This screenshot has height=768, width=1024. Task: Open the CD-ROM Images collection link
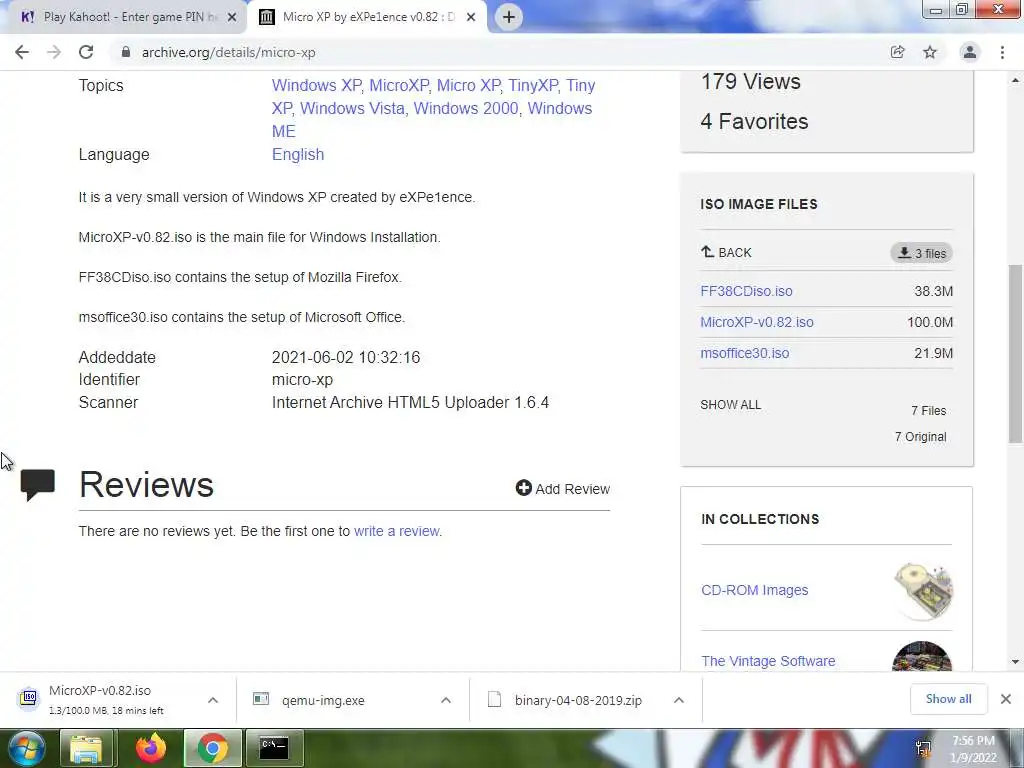click(x=754, y=590)
